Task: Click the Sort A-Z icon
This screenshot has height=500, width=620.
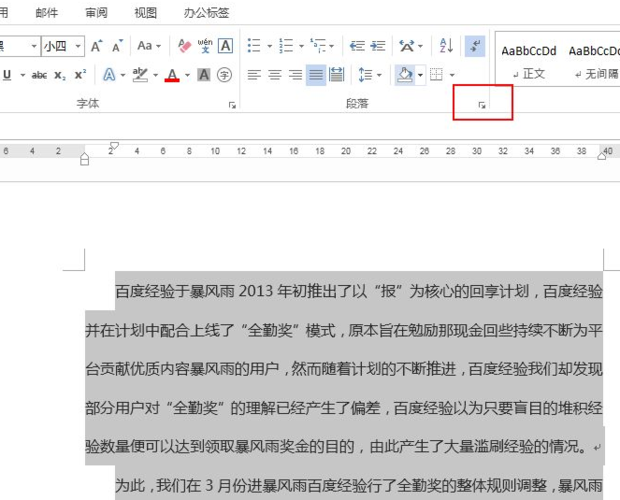Action: (x=446, y=46)
